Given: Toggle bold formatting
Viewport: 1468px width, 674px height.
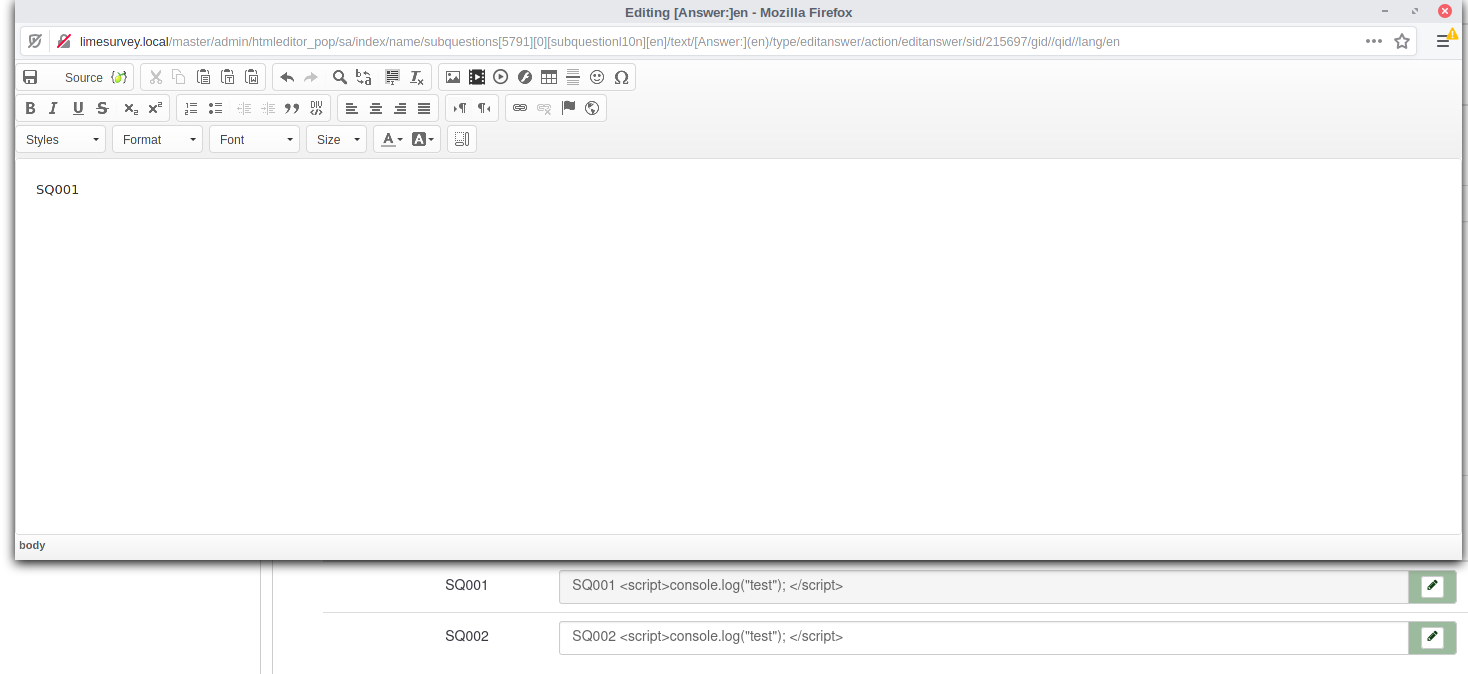Looking at the screenshot, I should pos(30,108).
